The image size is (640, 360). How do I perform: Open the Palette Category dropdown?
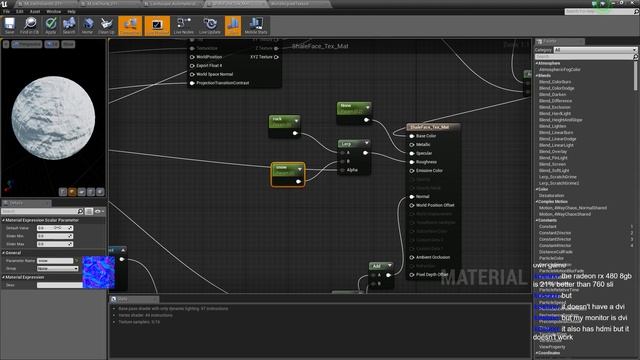pos(595,50)
